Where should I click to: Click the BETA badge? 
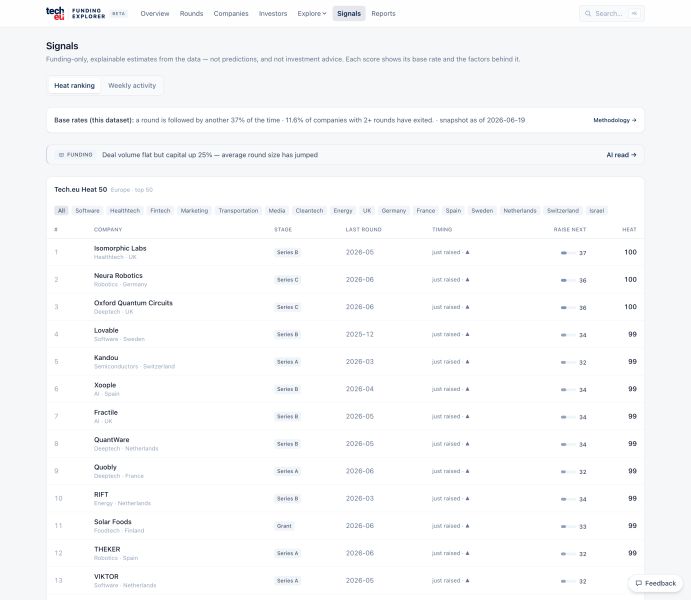click(x=118, y=14)
